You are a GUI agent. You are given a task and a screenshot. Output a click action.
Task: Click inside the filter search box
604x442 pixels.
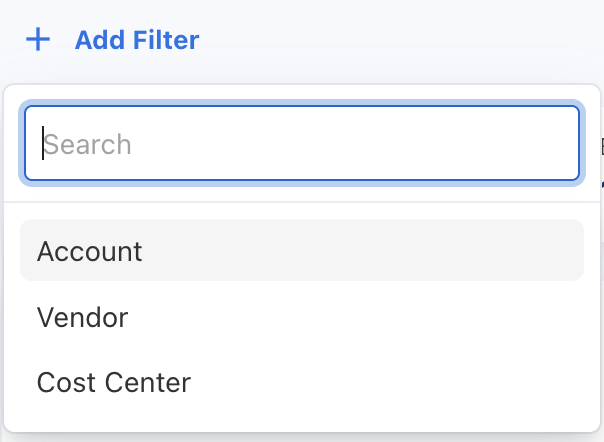click(301, 144)
